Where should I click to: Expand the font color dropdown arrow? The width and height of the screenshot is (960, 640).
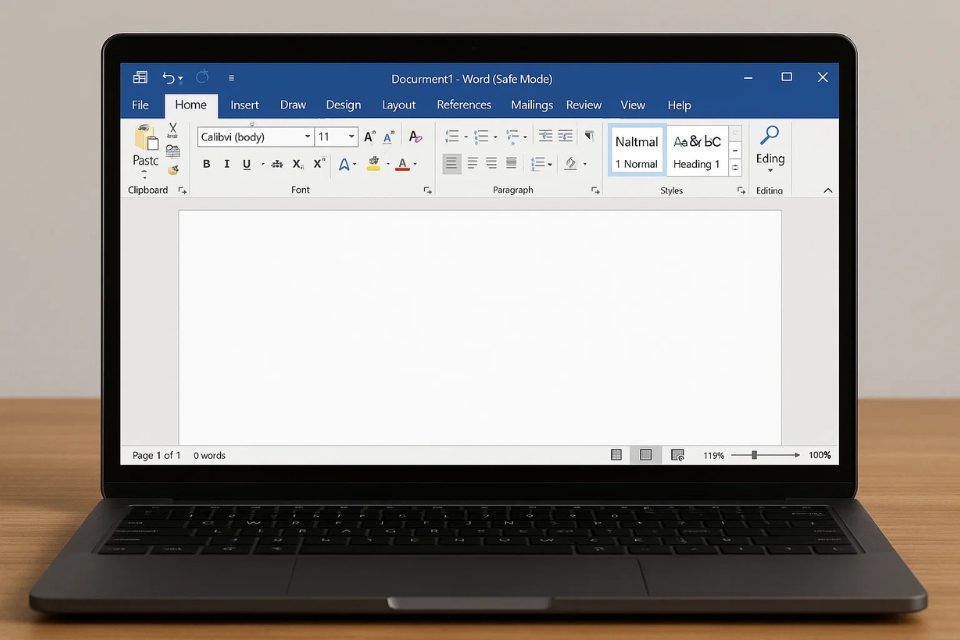[x=414, y=163]
